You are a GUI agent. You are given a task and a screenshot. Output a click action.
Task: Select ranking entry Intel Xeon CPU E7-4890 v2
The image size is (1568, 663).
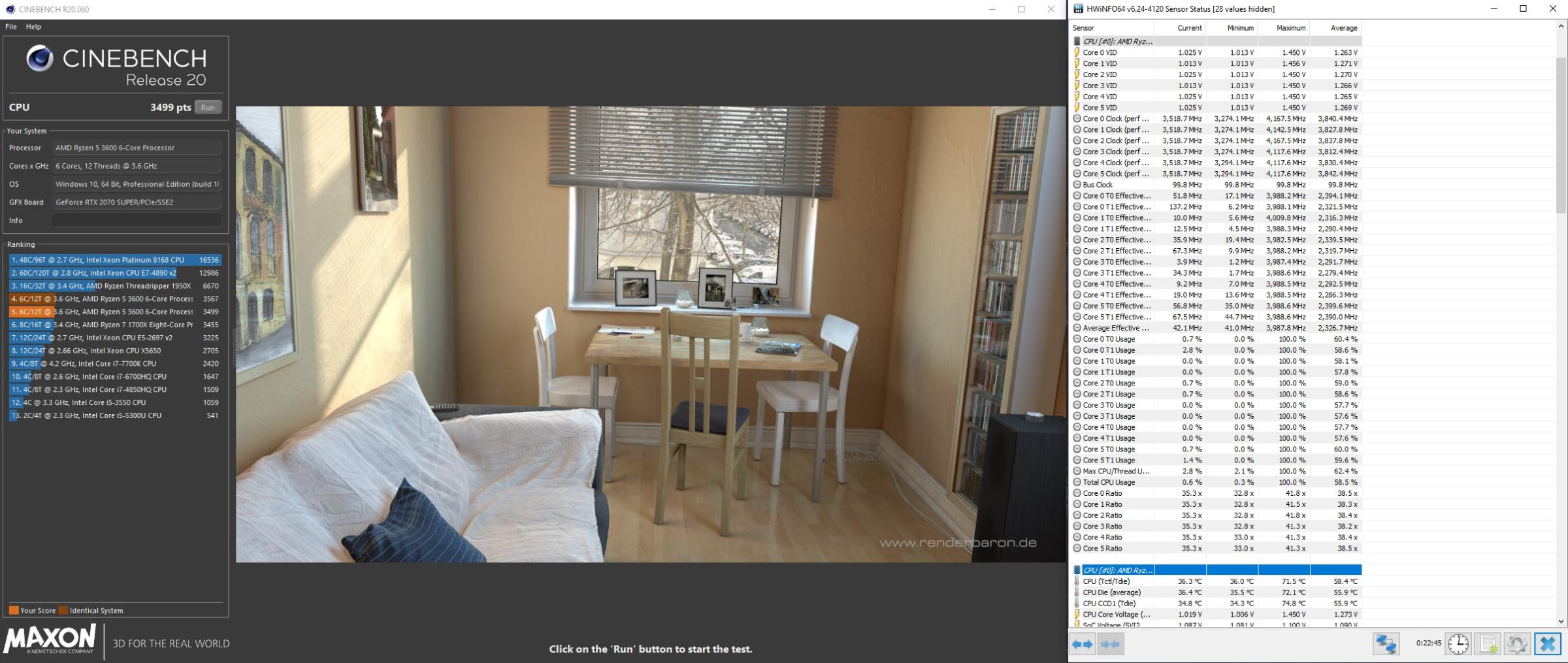[x=115, y=273]
